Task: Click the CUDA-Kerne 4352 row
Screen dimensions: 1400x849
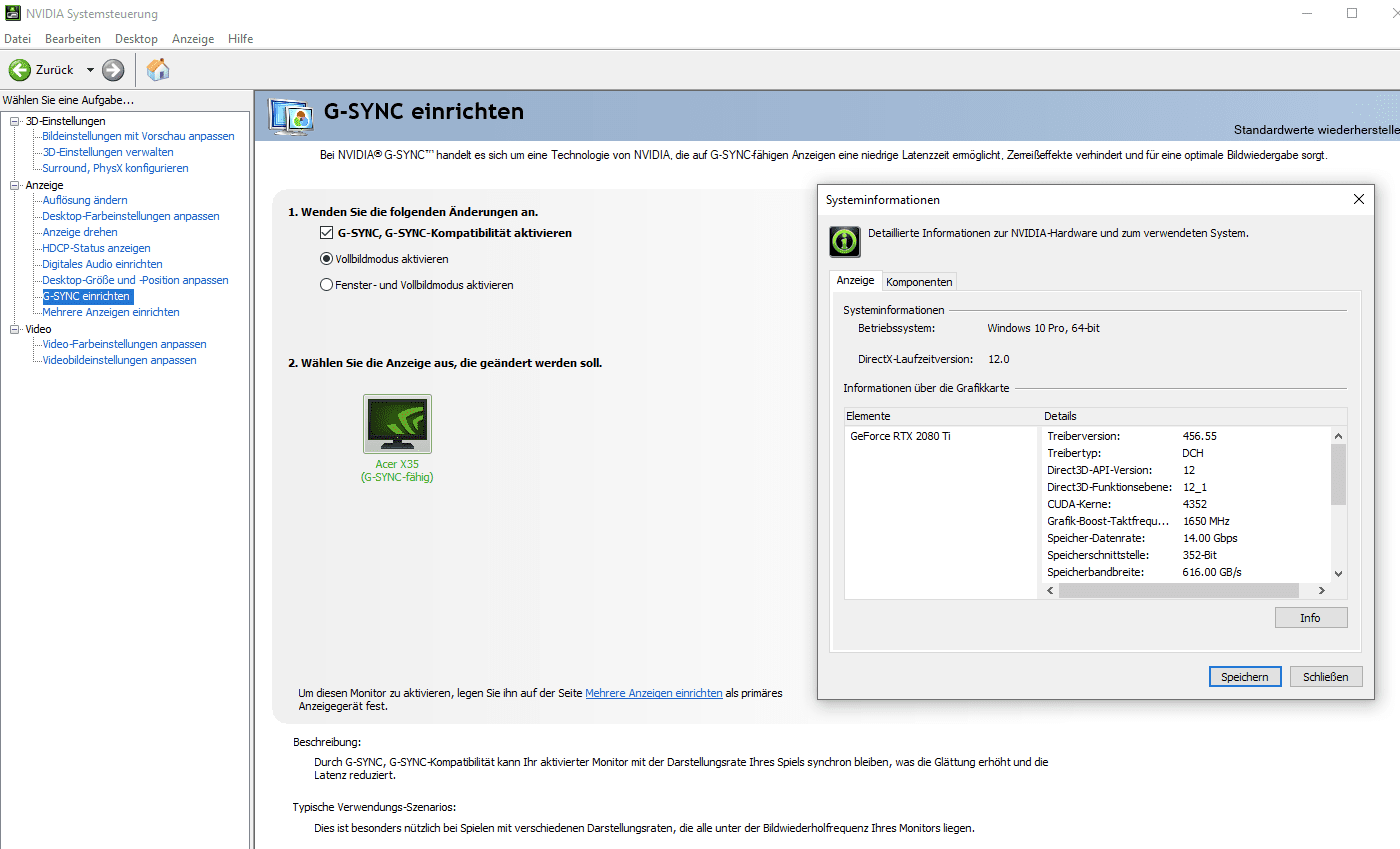Action: pos(1187,504)
